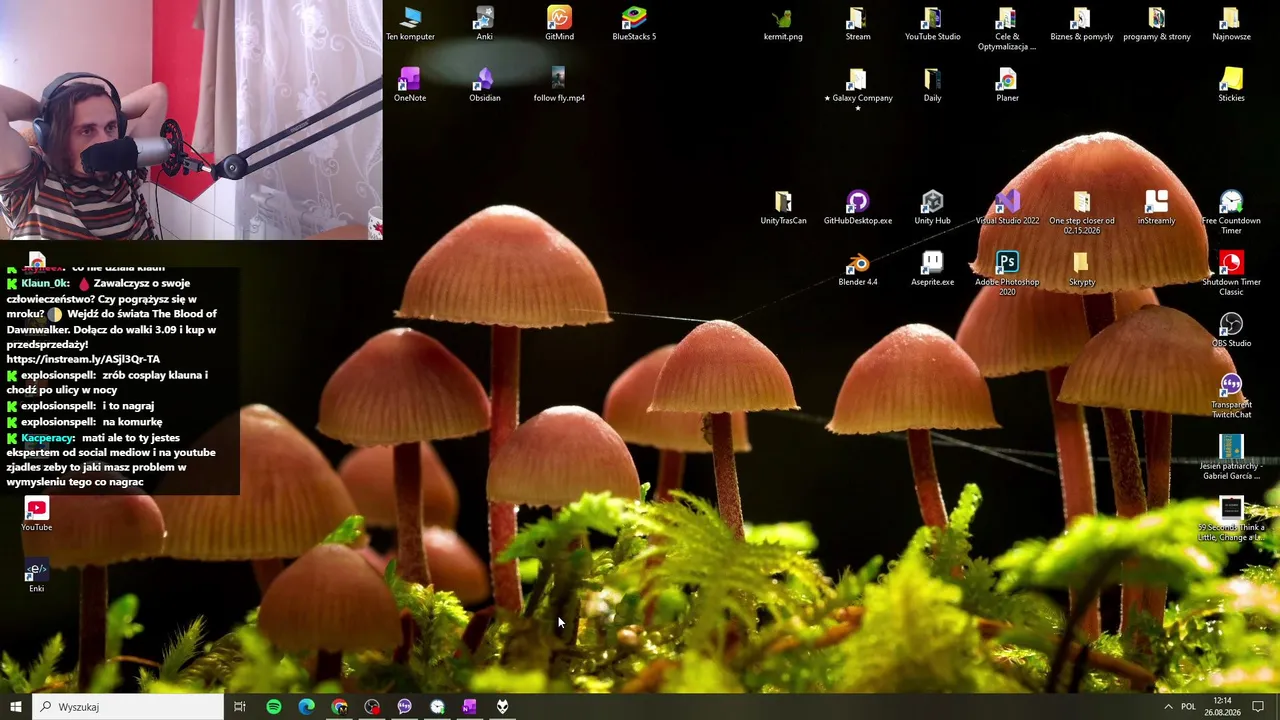Image resolution: width=1280 pixels, height=720 pixels.
Task: Launch BlueStacks 5 from the desktop
Action: coord(634,24)
